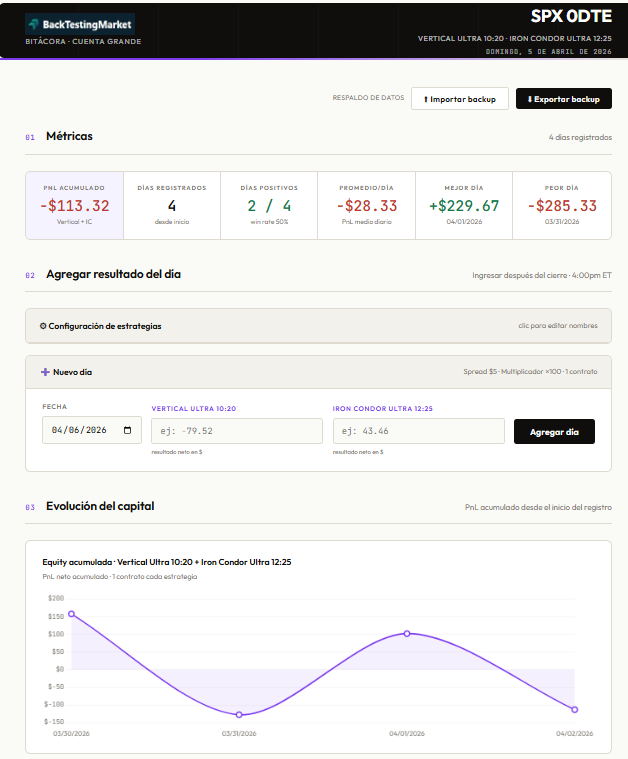Click the chart data point for 03/31/2026

coord(239,715)
